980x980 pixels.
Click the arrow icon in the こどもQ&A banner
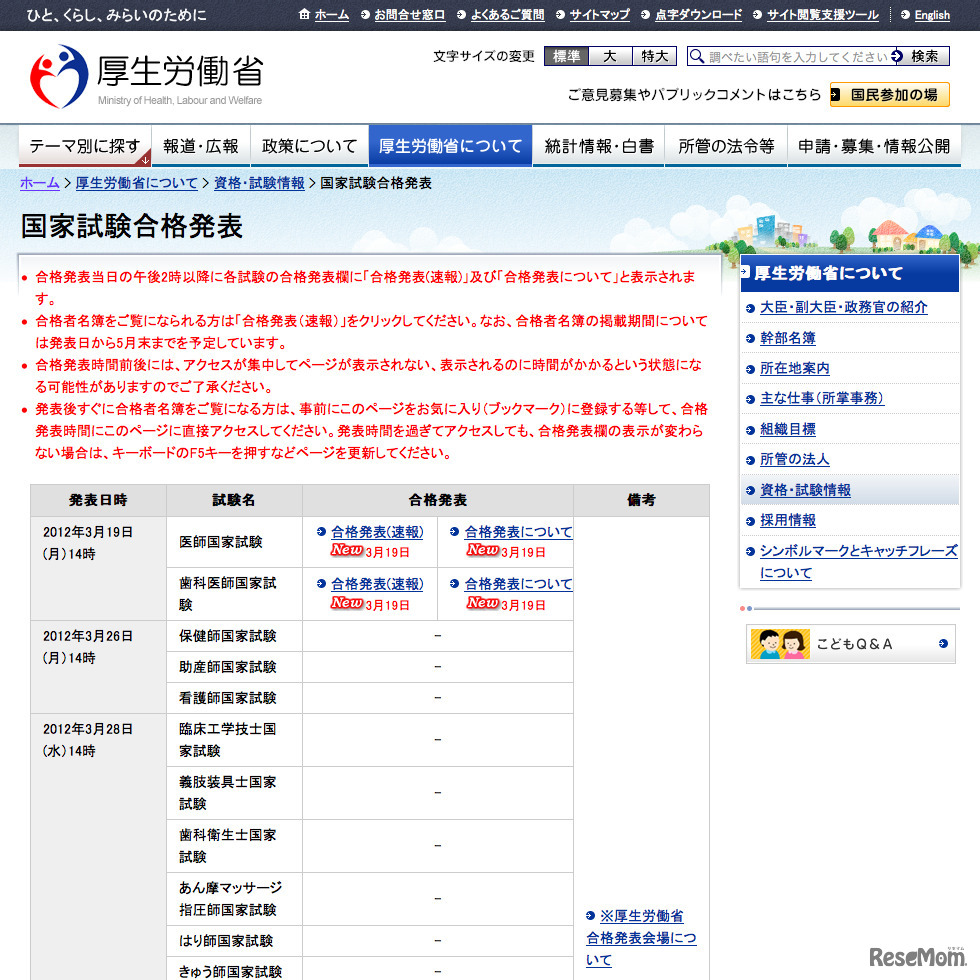941,644
